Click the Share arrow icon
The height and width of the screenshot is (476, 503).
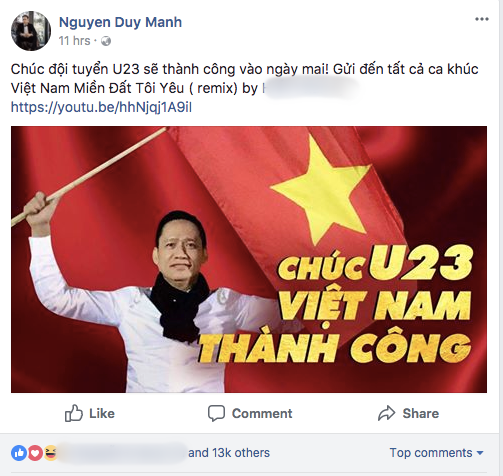(x=387, y=413)
